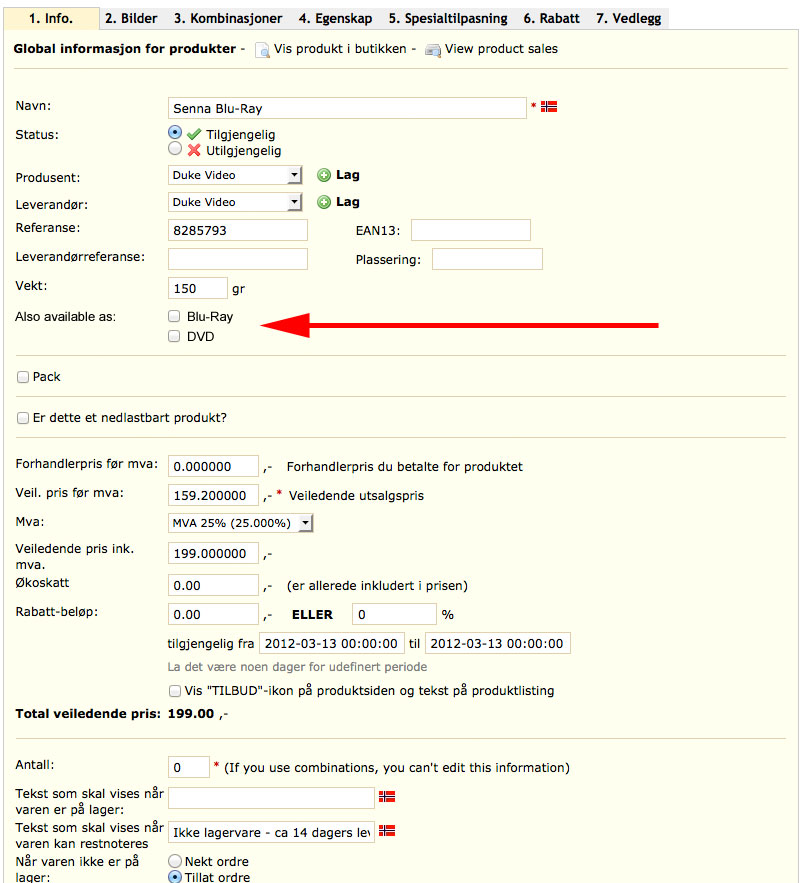Open the Produsent Duke Video dropdown
Viewport: 804px width, 883px height.
pos(235,175)
